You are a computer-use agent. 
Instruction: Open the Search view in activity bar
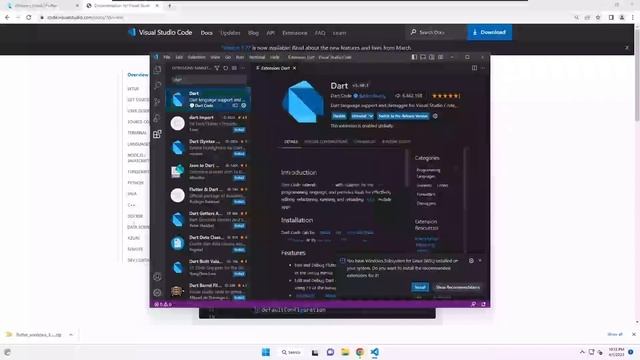[158, 85]
